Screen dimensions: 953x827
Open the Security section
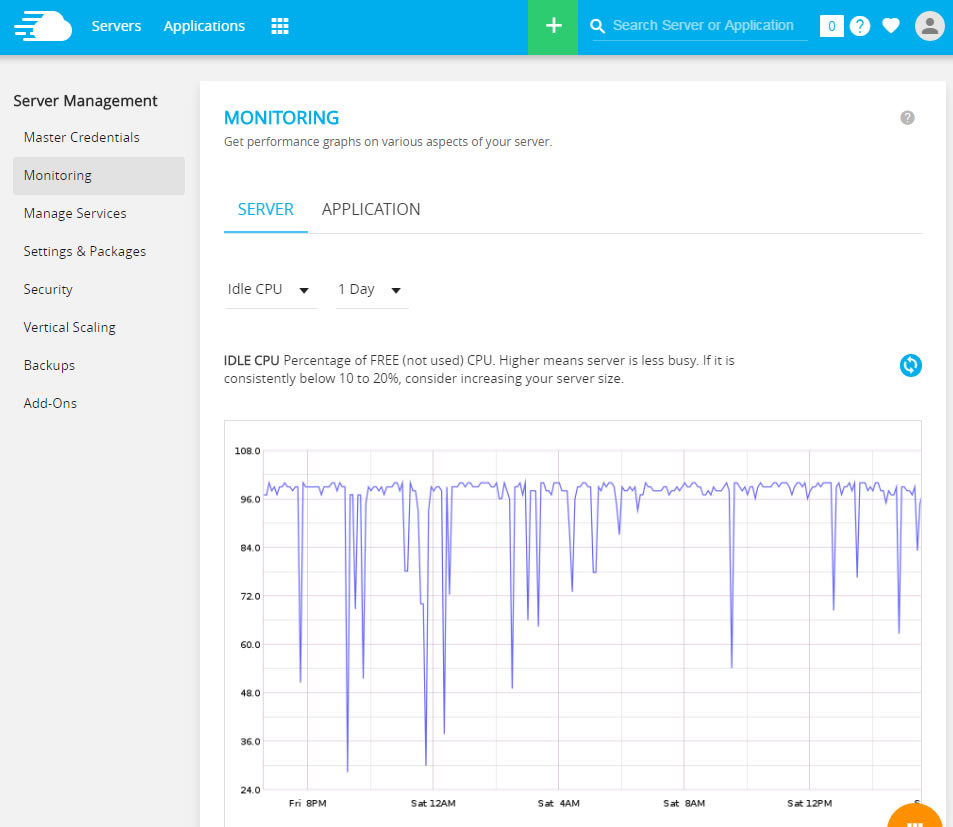(x=48, y=289)
